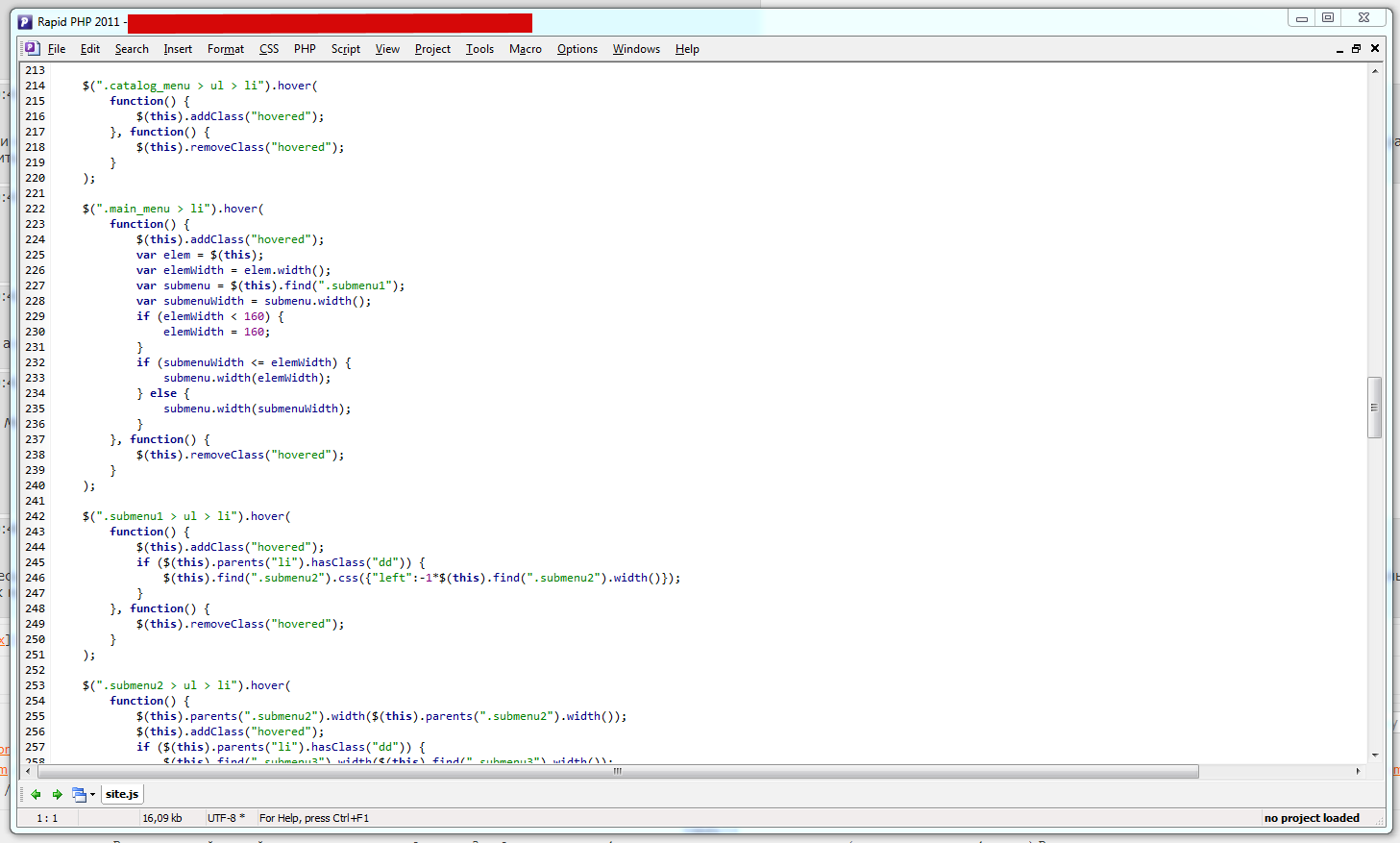Open the PHP menu
The height and width of the screenshot is (843, 1400).
pyautogui.click(x=305, y=49)
